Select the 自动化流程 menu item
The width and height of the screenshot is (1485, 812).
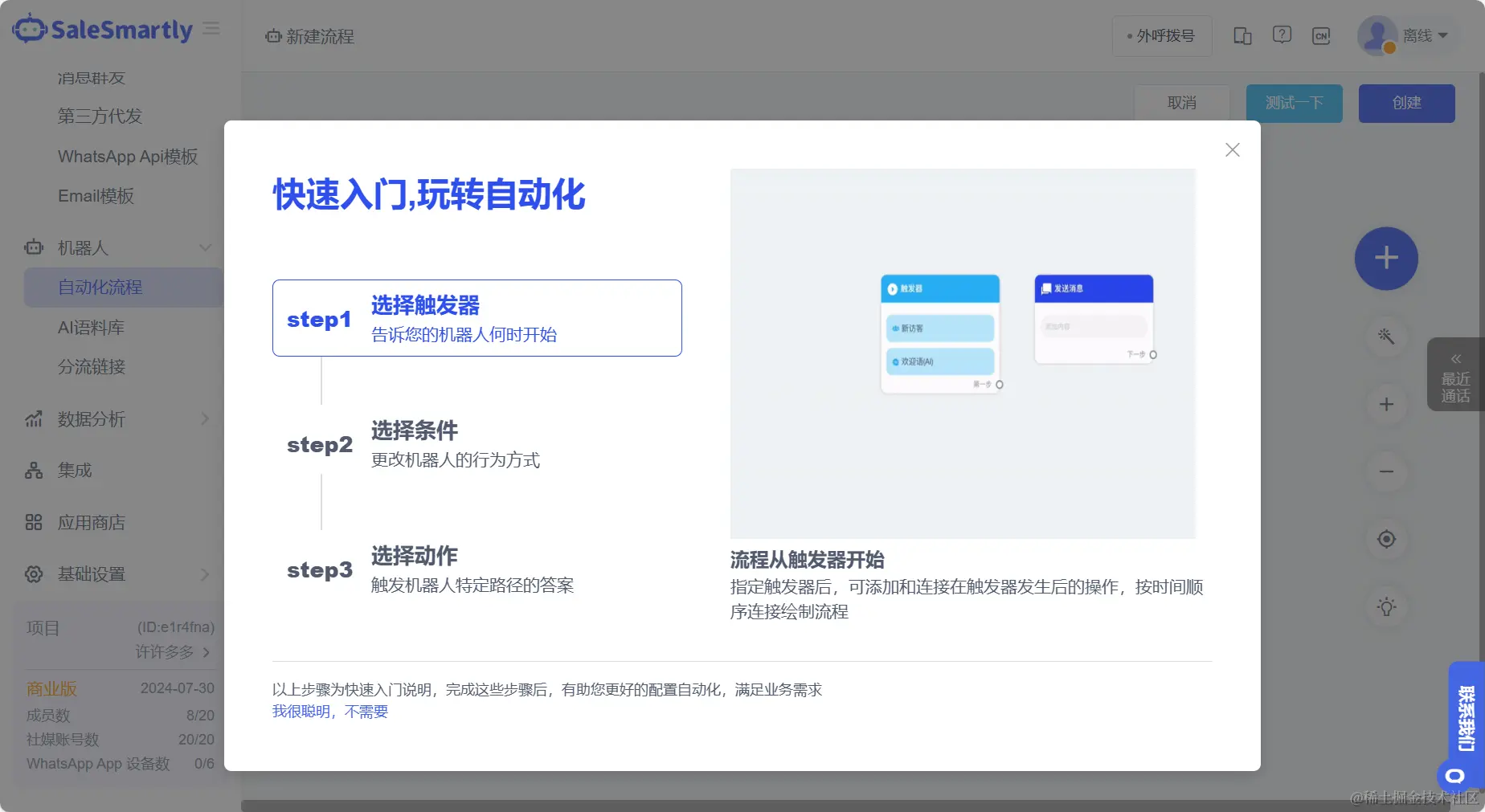(124, 288)
